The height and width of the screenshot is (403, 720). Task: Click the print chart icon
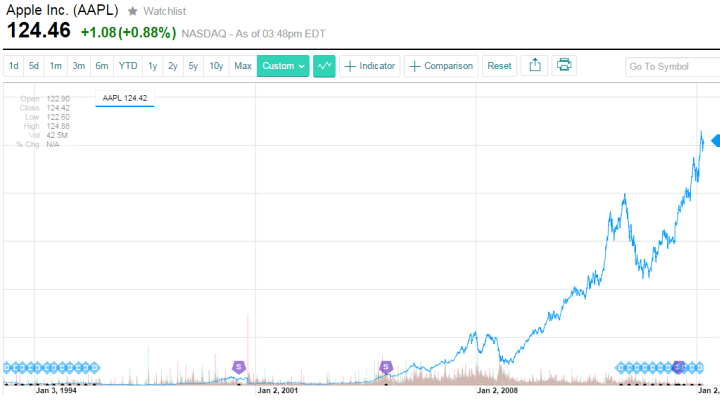click(564, 66)
